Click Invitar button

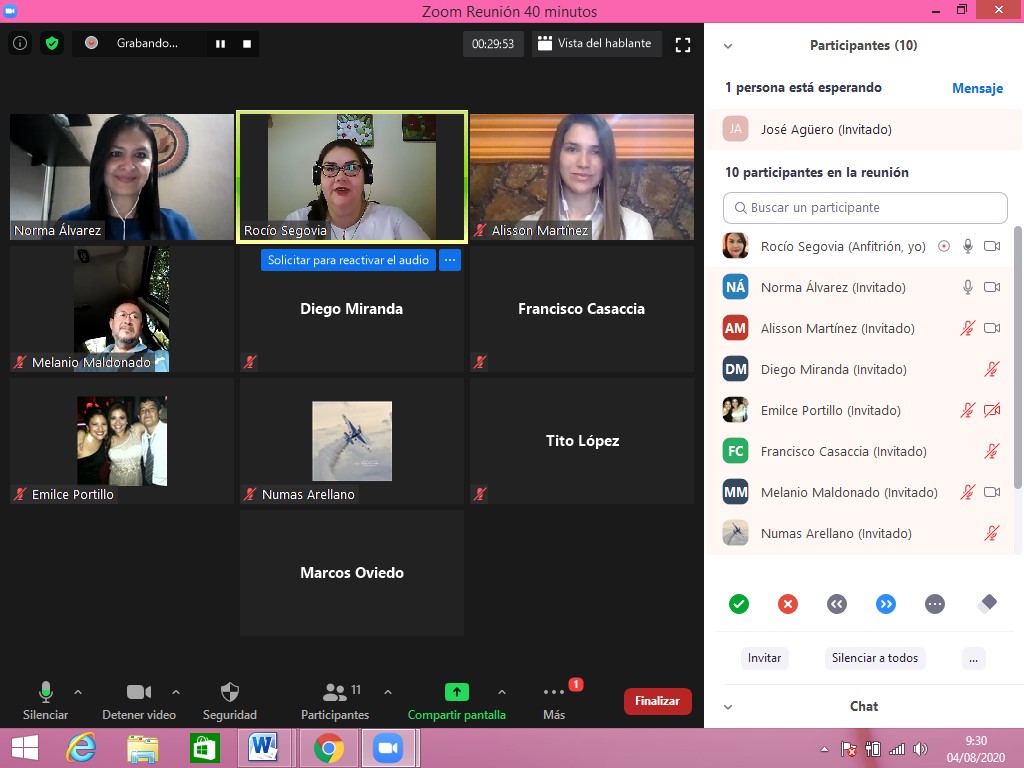point(764,658)
